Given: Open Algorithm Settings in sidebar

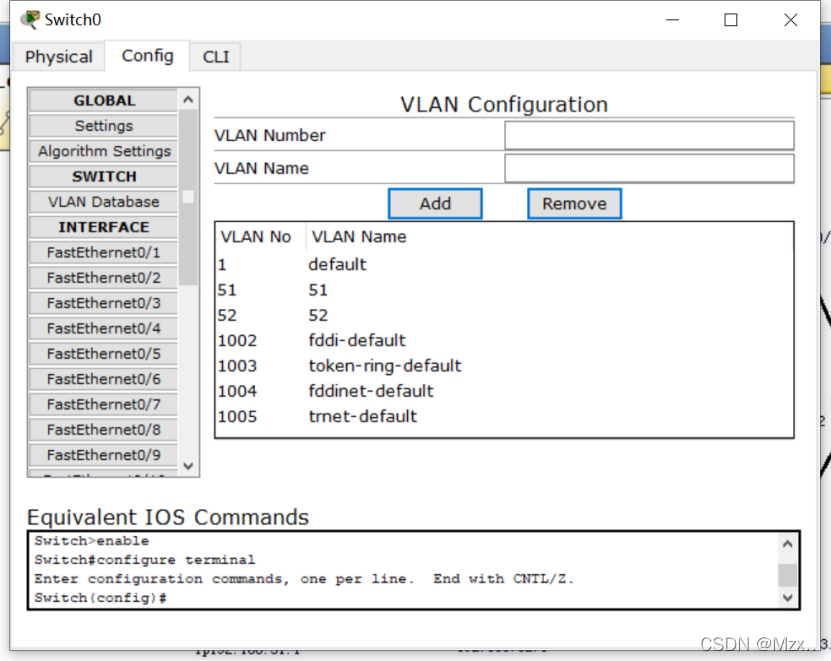Looking at the screenshot, I should point(104,151).
